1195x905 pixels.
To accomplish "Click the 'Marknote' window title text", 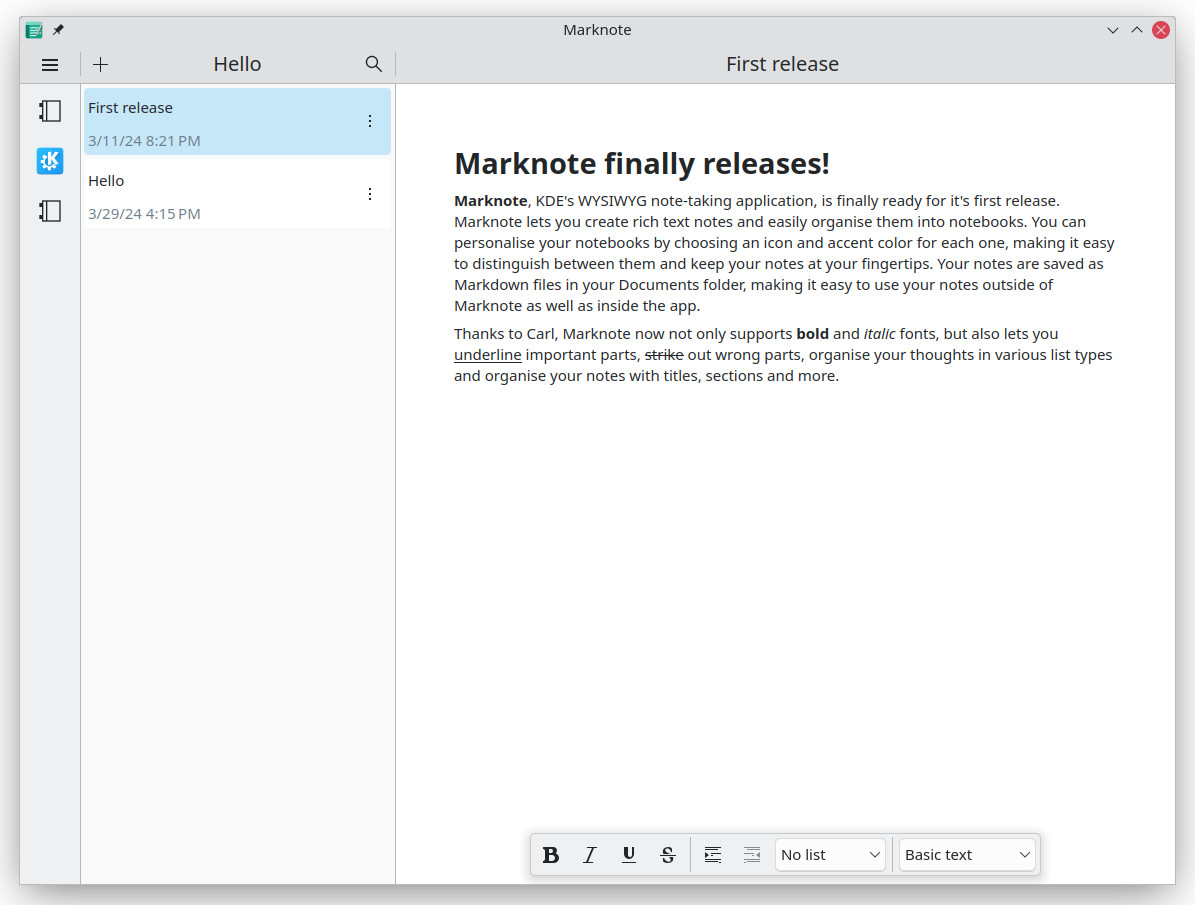I will 598,30.
